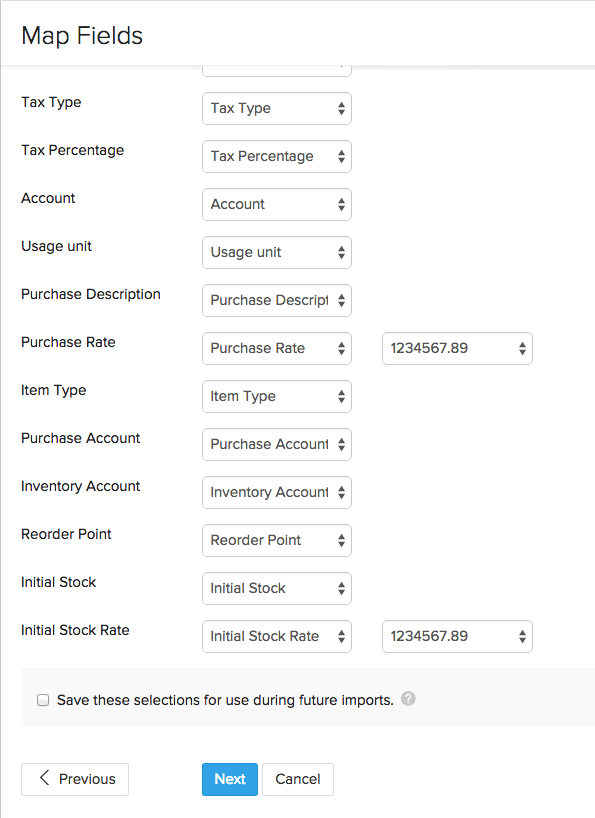Screen dimensions: 595x818
Task: Click the Previous button's back chevron icon
Action: [x=44, y=778]
